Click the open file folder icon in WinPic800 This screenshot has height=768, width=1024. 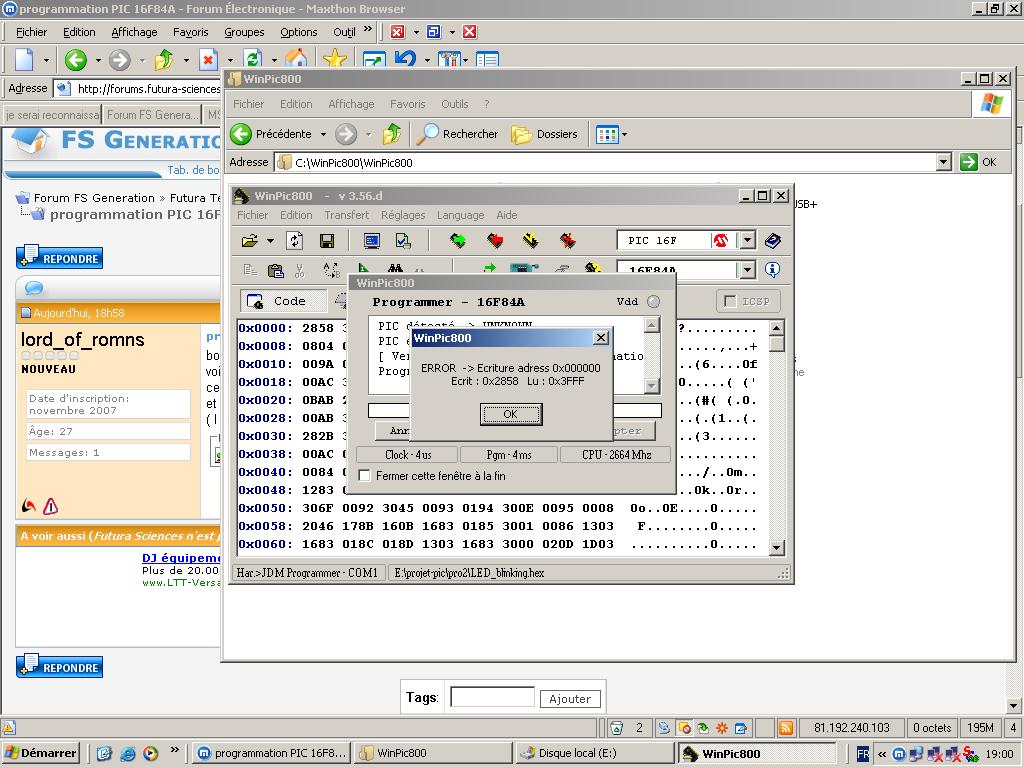coord(250,241)
